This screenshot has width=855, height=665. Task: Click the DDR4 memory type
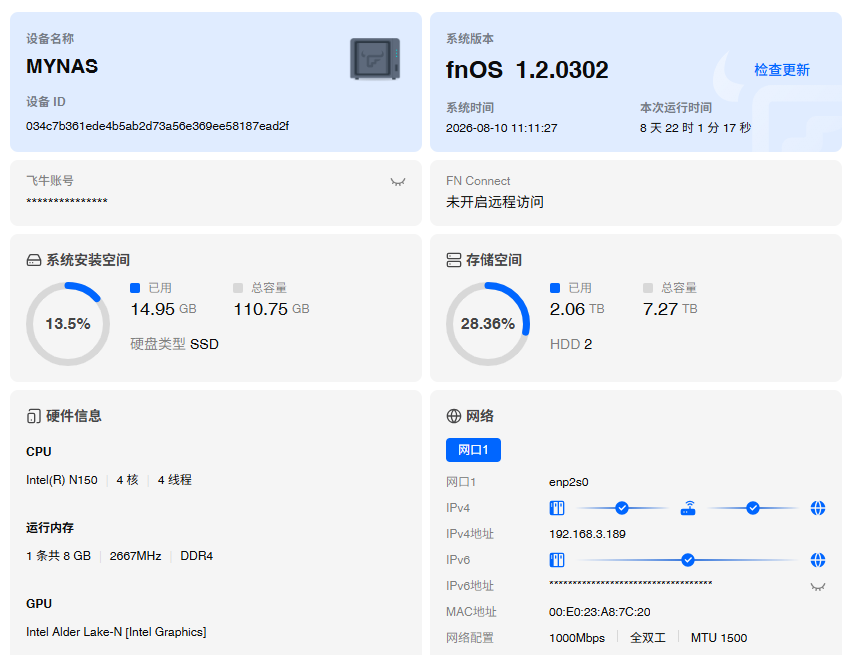click(x=196, y=556)
